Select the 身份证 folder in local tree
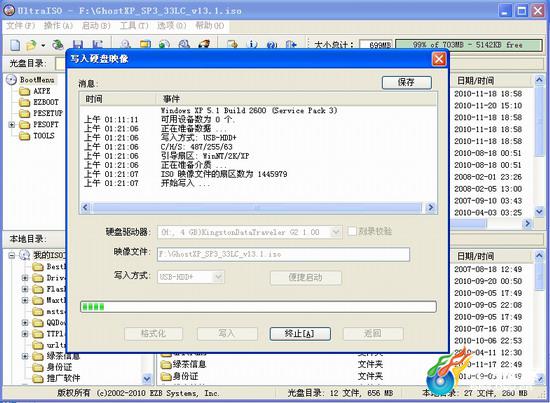The width and height of the screenshot is (550, 403). (x=59, y=367)
